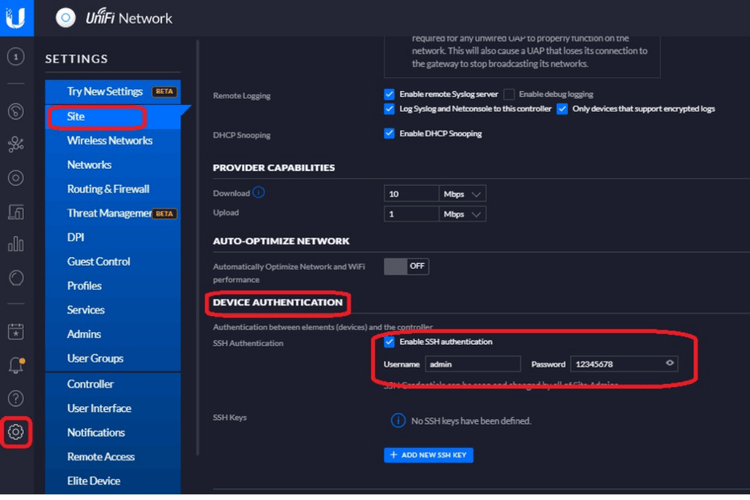Open the Hotspot circle icon in sidebar

pyautogui.click(x=16, y=278)
